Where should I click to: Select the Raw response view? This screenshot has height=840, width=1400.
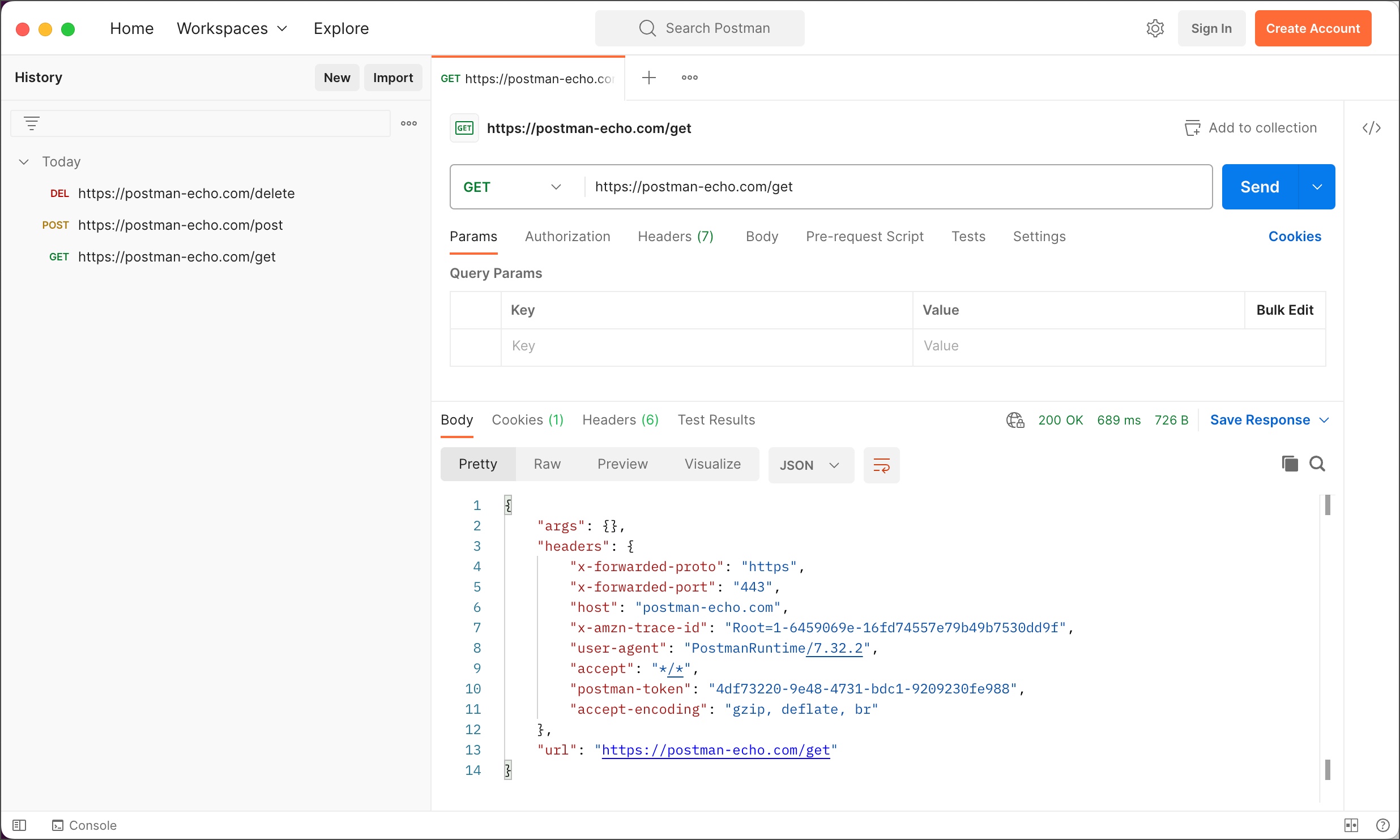click(547, 464)
